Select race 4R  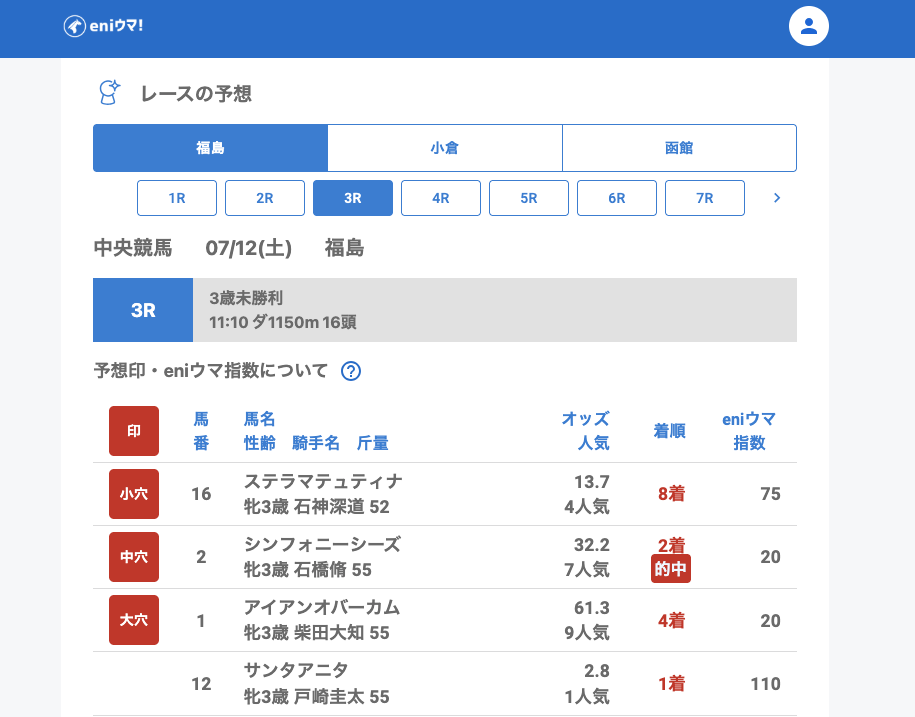(441, 198)
